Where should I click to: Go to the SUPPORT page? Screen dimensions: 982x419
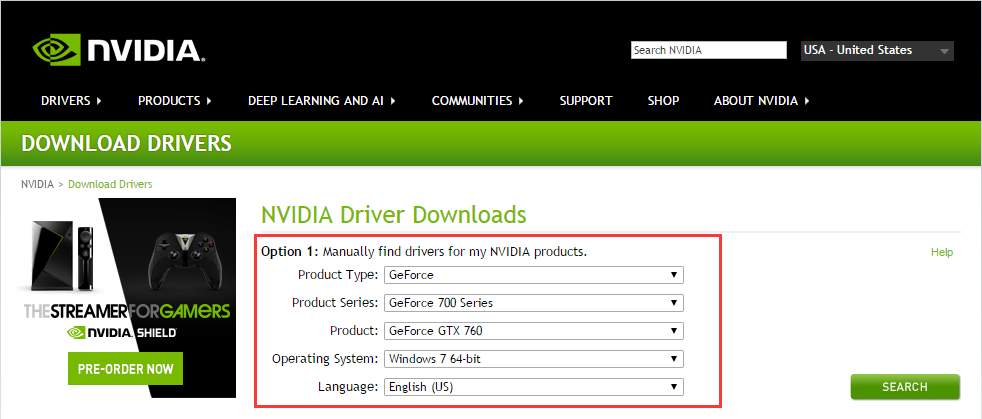point(586,101)
